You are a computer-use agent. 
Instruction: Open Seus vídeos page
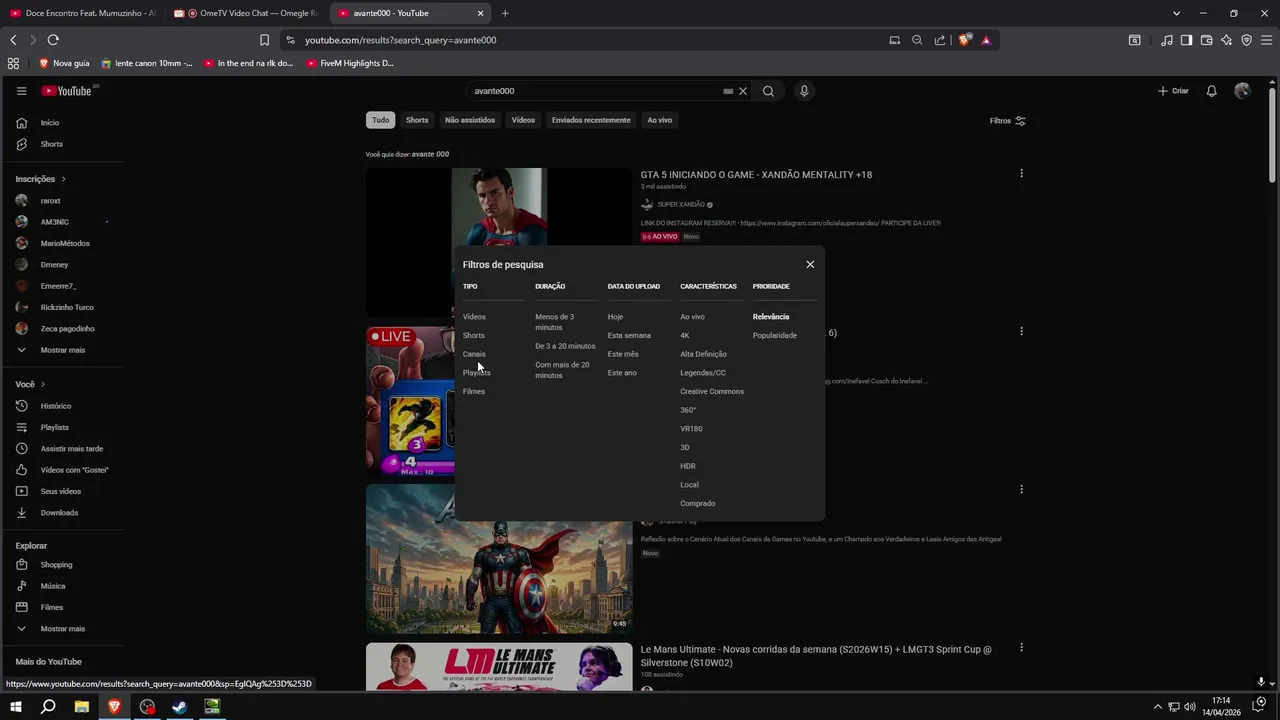point(62,491)
